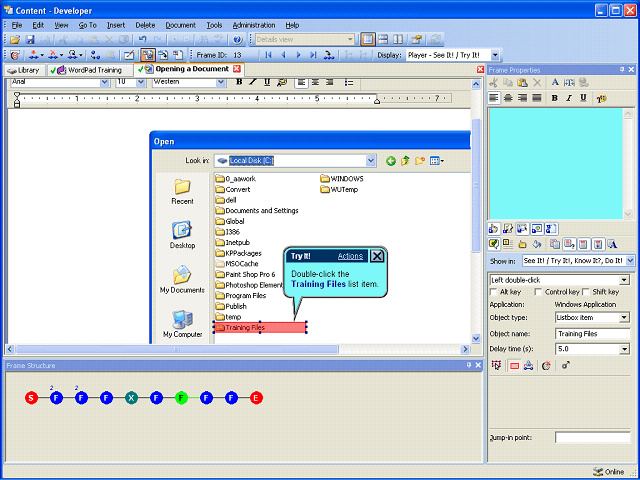Toggle center alignment in Frame Properties
The width and height of the screenshot is (640, 480).
pyautogui.click(x=508, y=98)
